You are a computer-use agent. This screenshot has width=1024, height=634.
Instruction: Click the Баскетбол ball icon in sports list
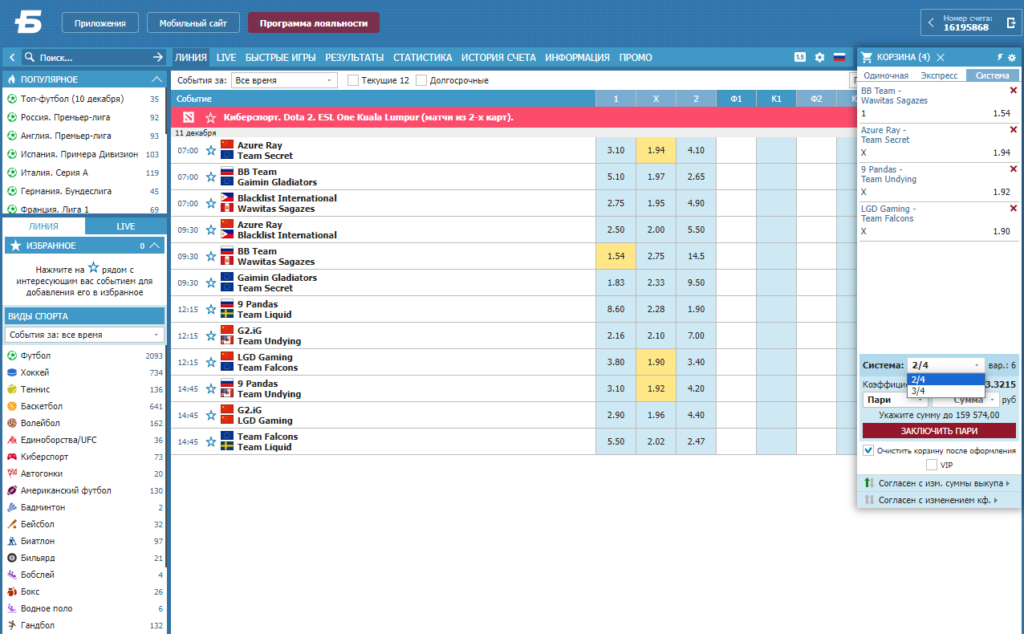12,406
